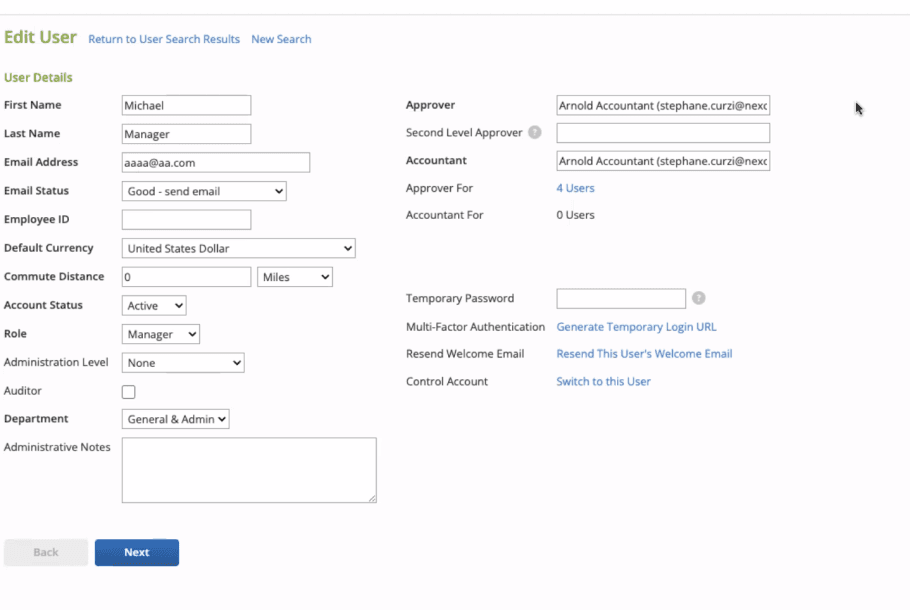Click the Next button

click(137, 552)
